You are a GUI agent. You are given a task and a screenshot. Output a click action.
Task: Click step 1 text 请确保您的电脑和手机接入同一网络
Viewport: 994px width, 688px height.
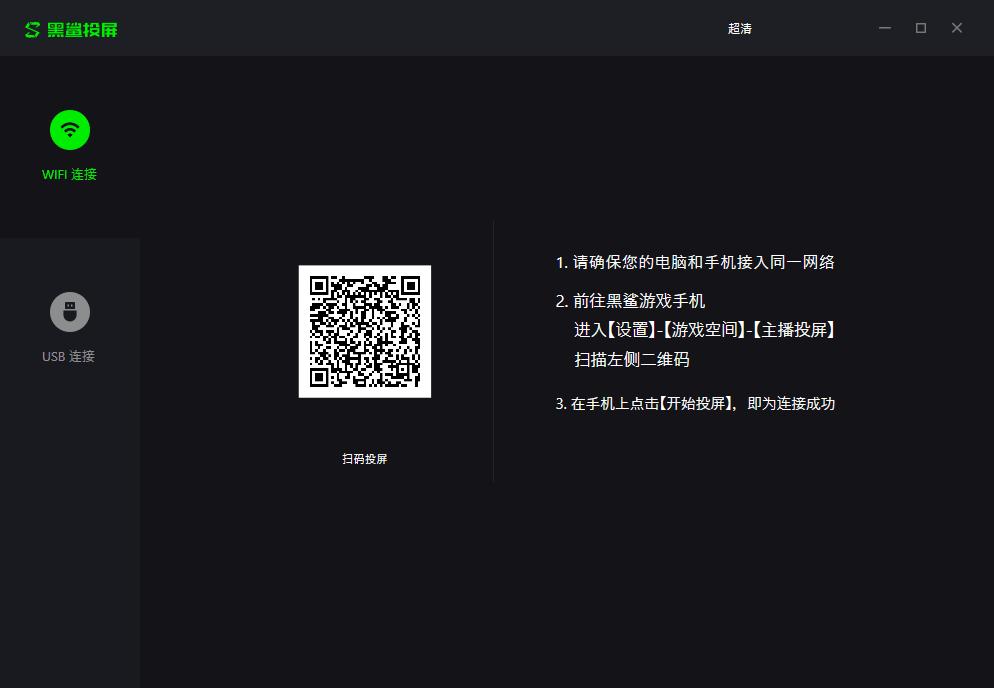[x=695, y=262]
